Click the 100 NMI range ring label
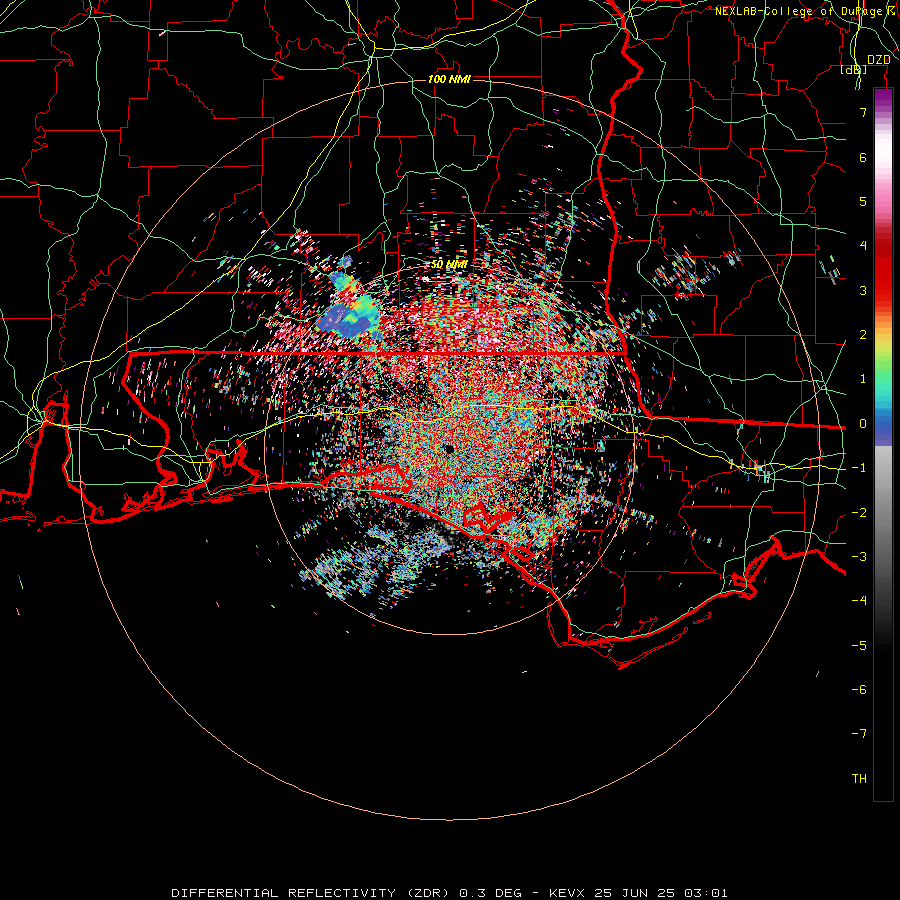The image size is (900, 900). (449, 79)
